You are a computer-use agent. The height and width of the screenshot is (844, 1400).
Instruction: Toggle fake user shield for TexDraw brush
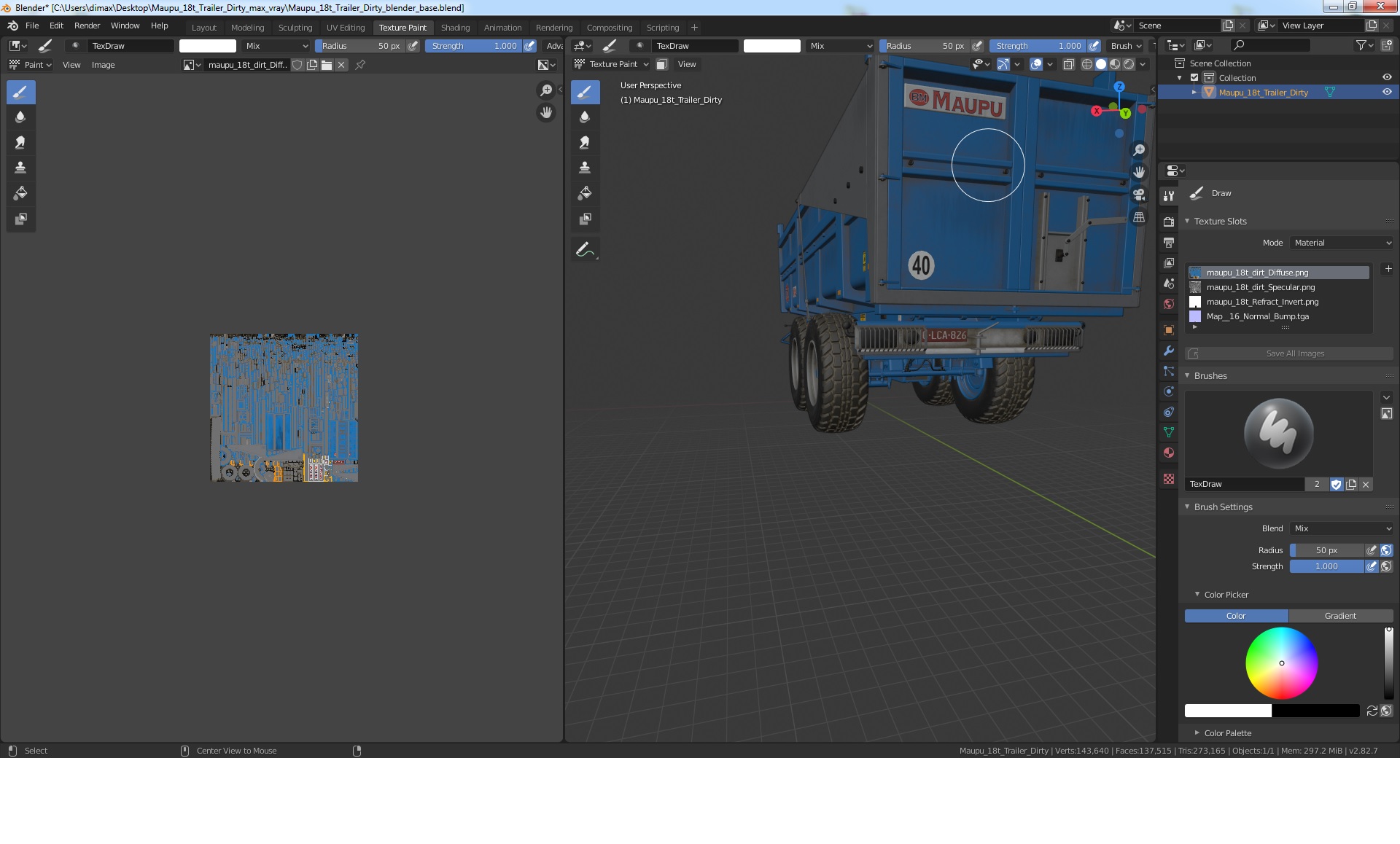point(1336,484)
